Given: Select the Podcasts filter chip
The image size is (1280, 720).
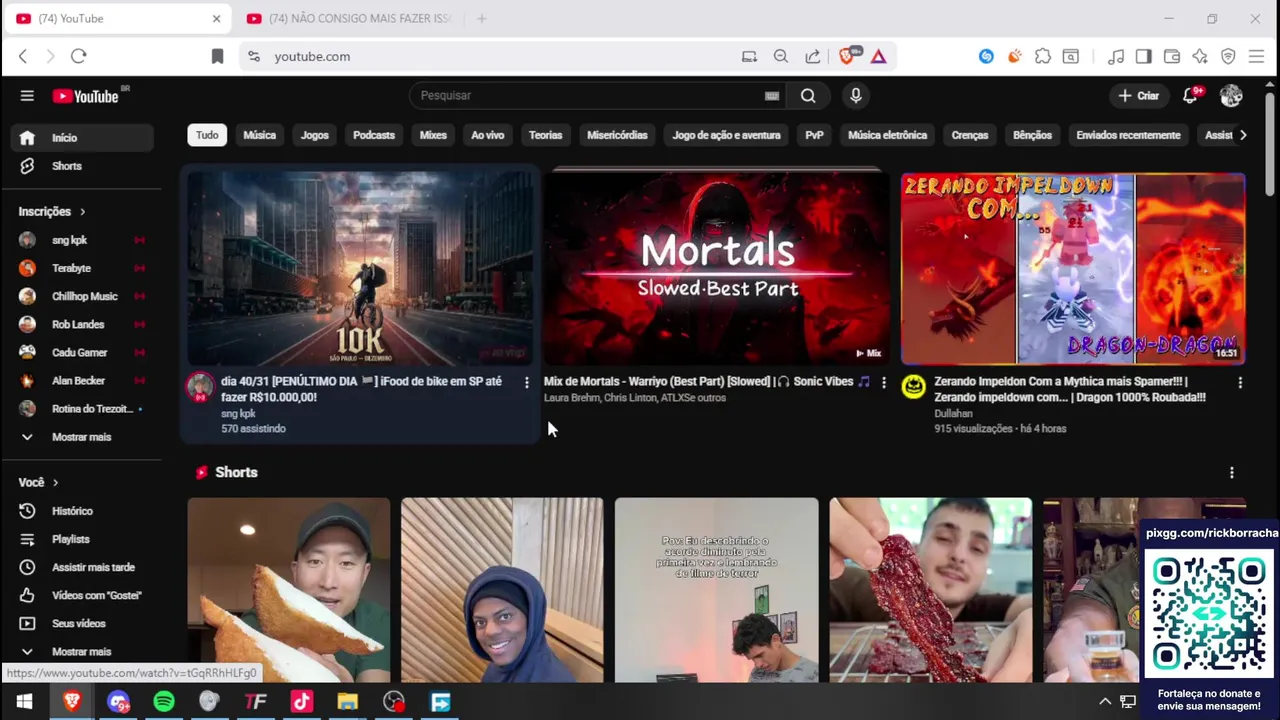Looking at the screenshot, I should click(374, 135).
